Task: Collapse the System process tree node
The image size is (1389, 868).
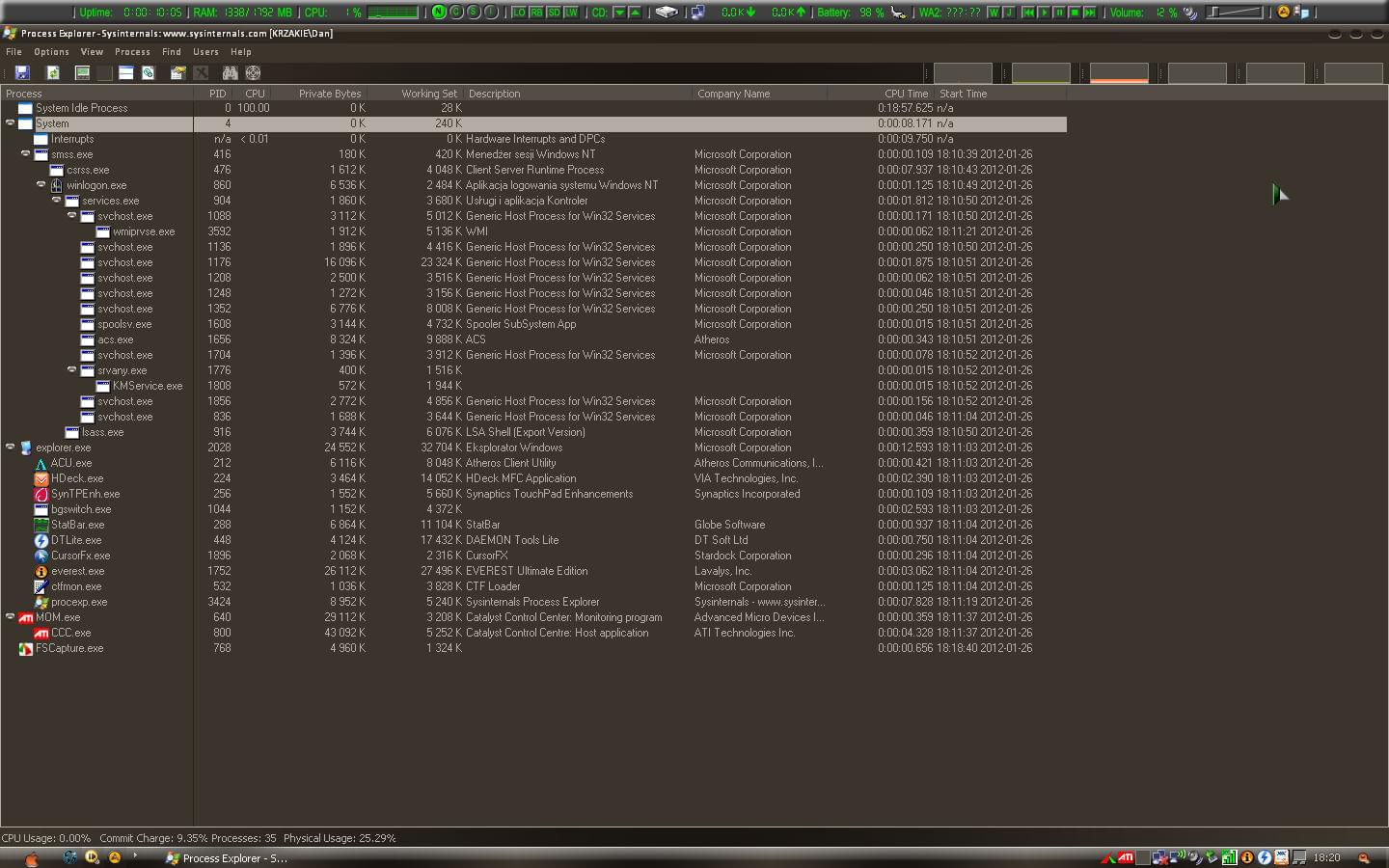Action: click(10, 122)
